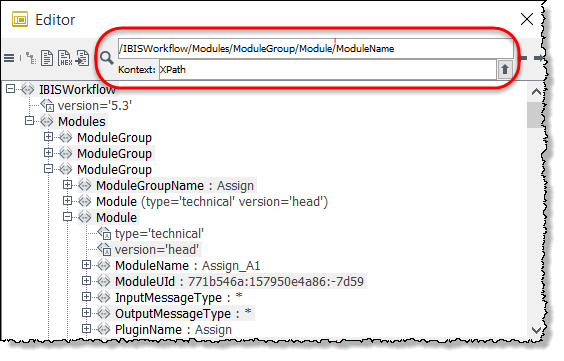Expand the ModuleName : Assign_A1 node
564x361 pixels.
[86, 265]
